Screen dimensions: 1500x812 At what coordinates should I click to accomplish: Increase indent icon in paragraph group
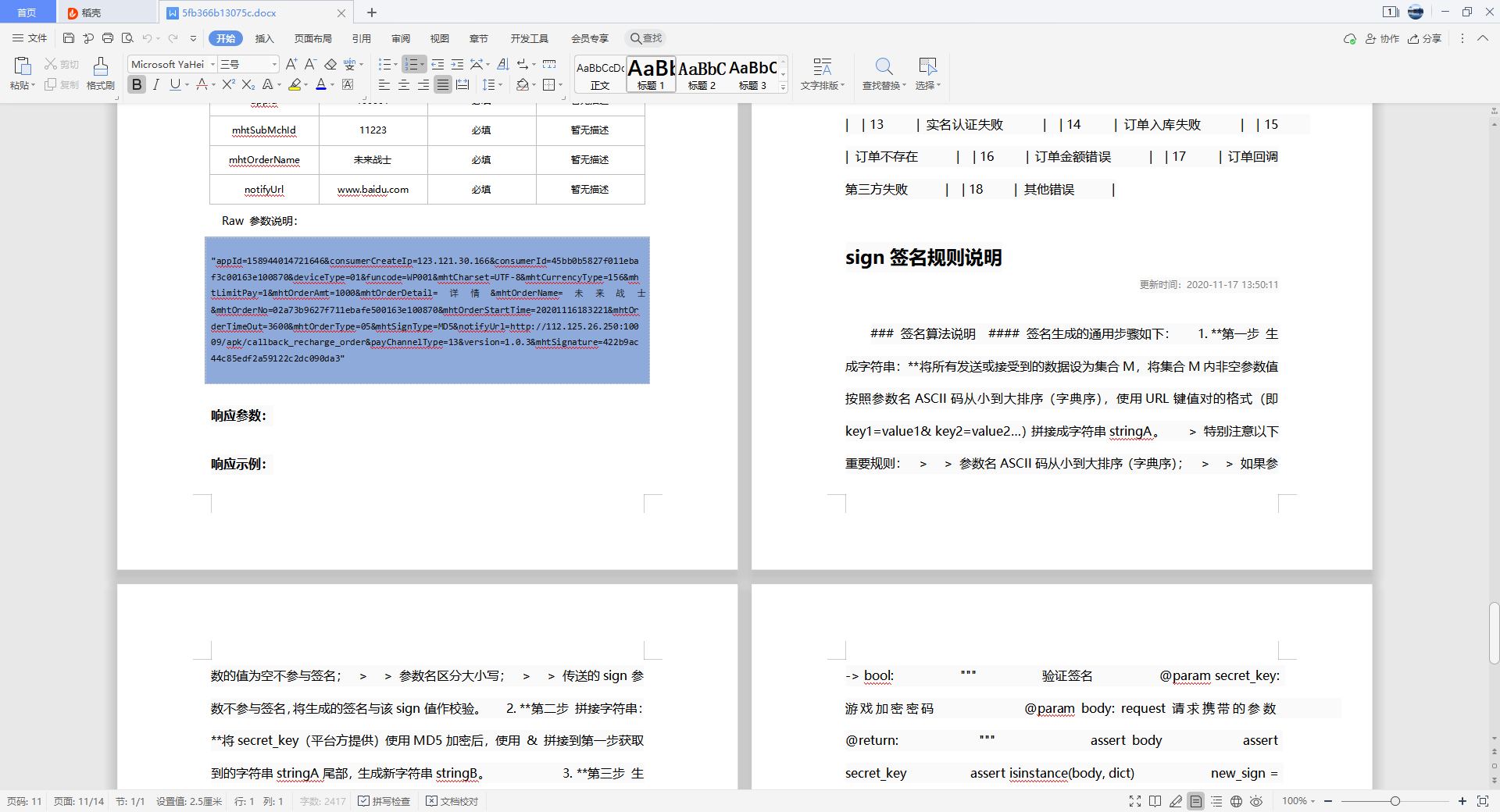[x=457, y=64]
